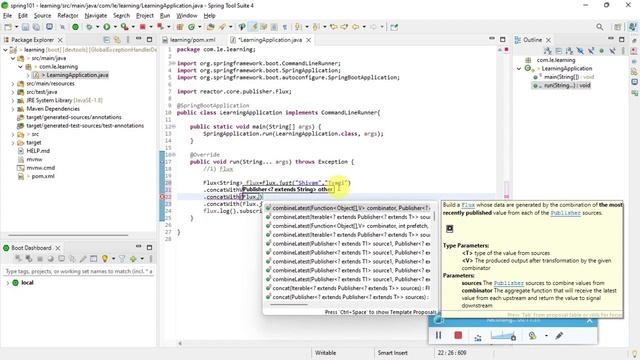
Task: Toggle Mark Occurrences in main toolbar
Action: pos(254,27)
